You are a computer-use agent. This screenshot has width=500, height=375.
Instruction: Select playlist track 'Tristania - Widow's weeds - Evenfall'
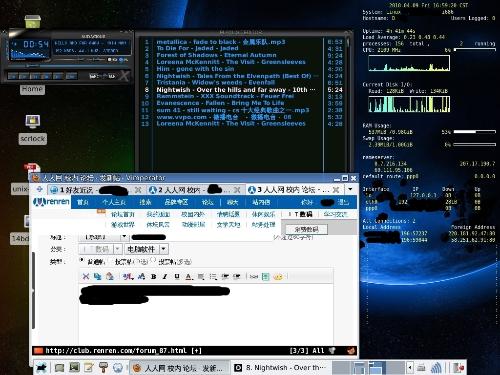point(216,82)
